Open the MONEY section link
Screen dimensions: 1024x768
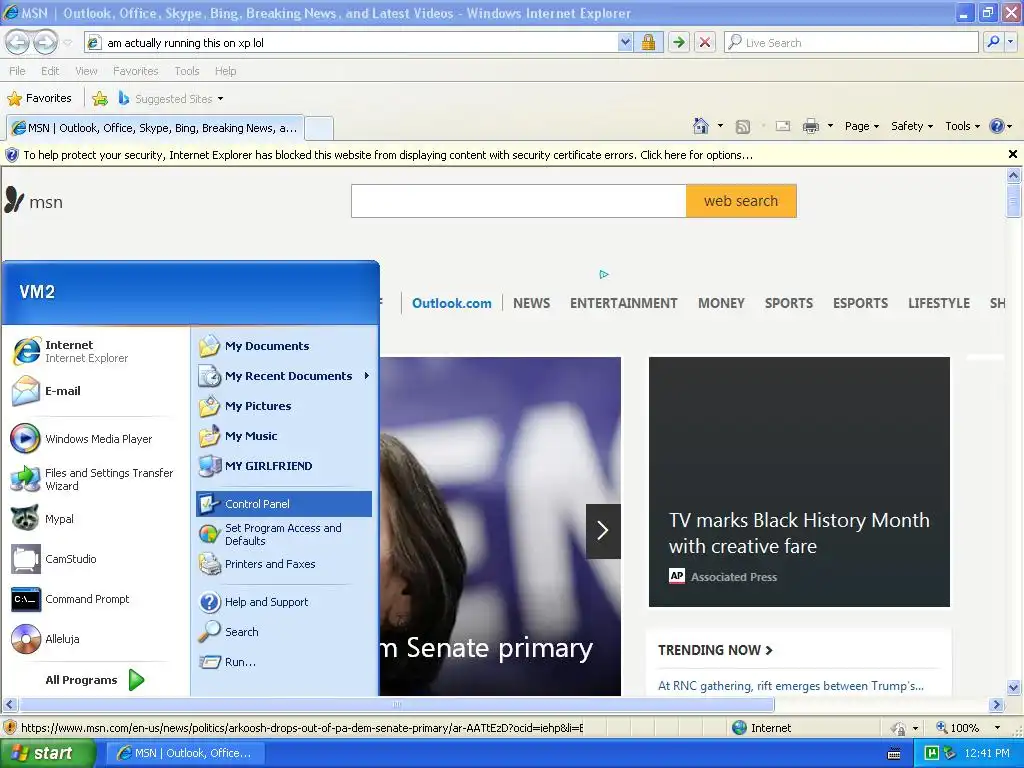pos(721,303)
